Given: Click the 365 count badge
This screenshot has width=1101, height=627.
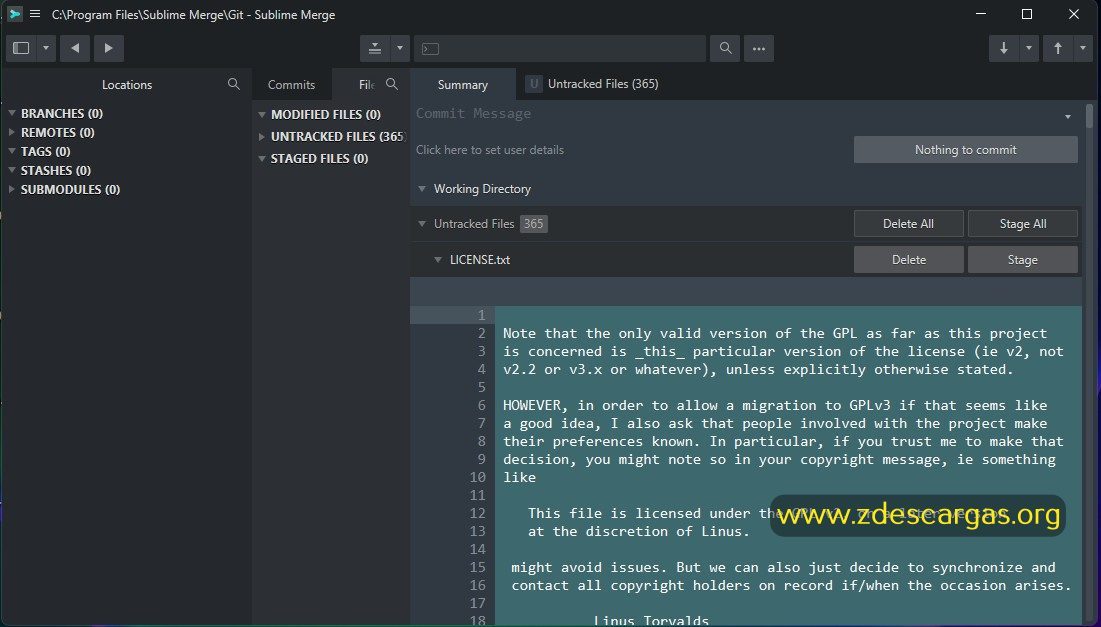Looking at the screenshot, I should pos(534,224).
